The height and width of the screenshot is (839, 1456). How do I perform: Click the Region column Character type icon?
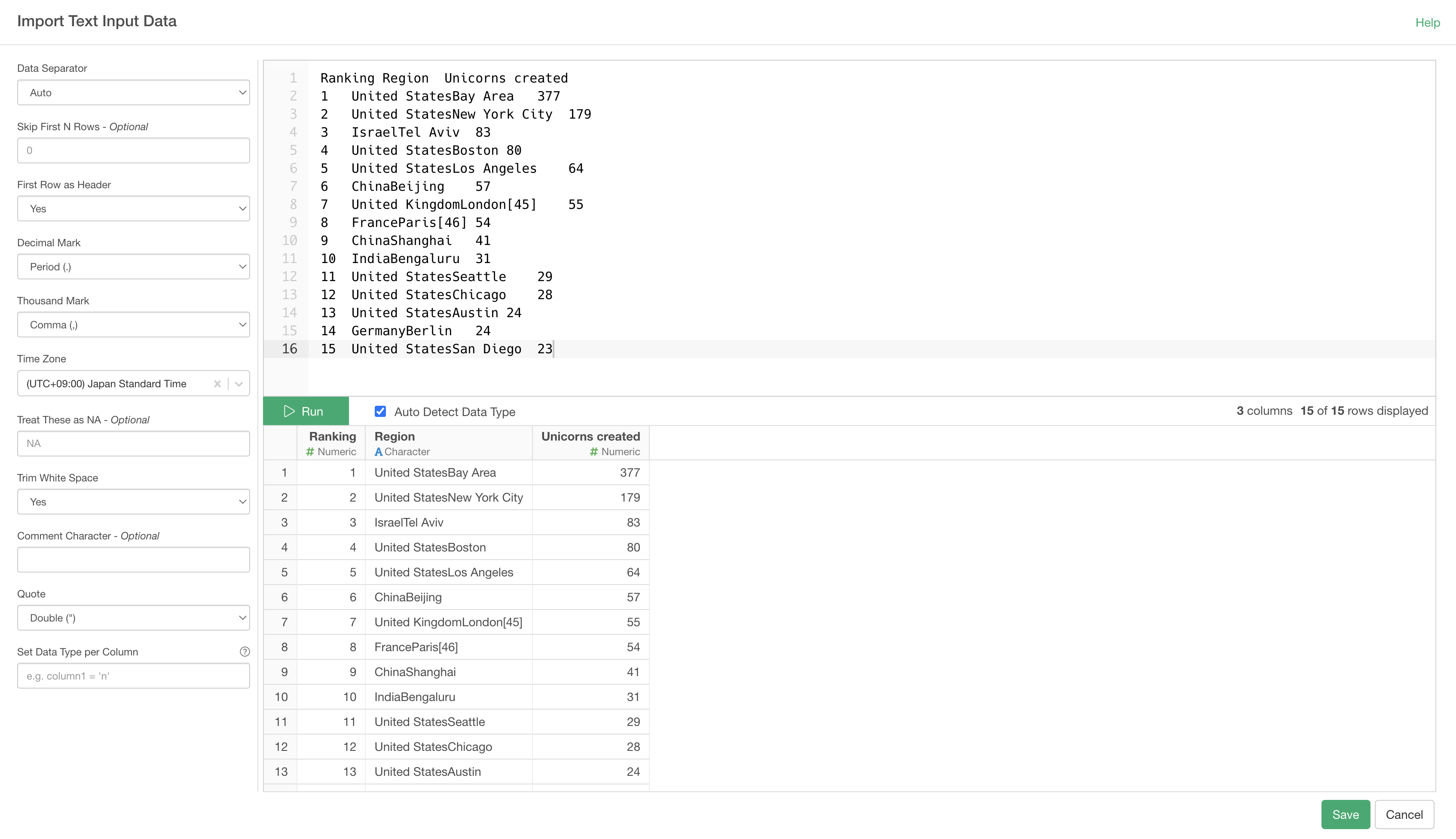[x=379, y=452]
